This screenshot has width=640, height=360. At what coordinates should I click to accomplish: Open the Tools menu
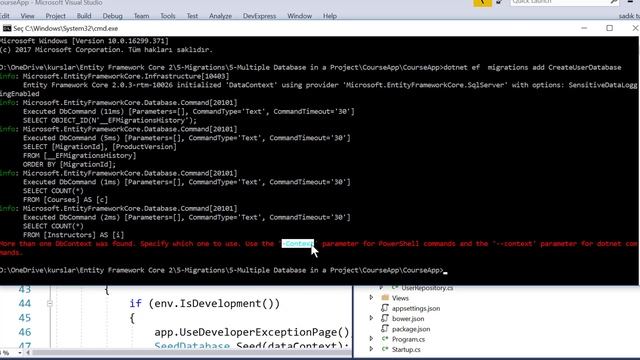[167, 16]
